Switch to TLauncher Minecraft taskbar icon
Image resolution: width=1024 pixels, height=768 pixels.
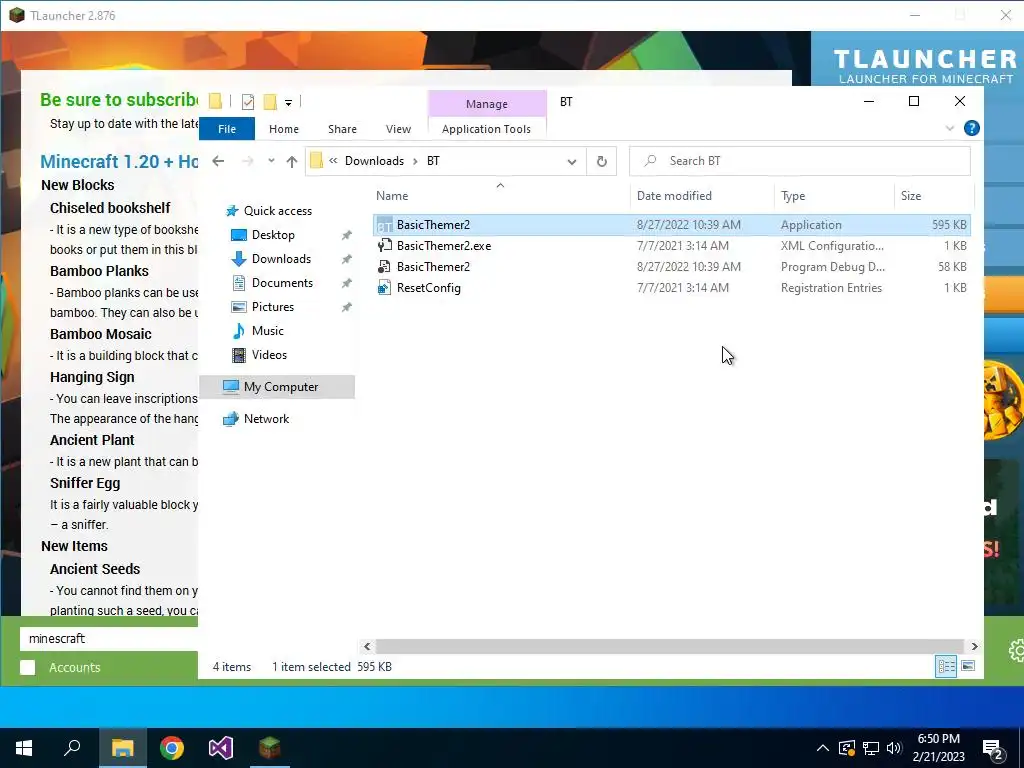[x=270, y=747]
